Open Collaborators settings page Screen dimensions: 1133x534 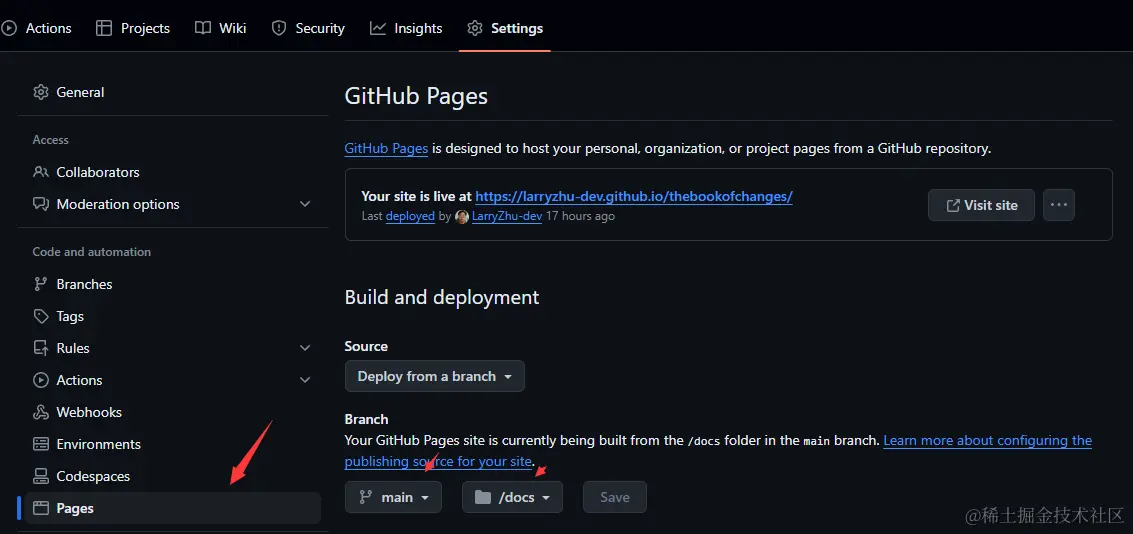173,172
